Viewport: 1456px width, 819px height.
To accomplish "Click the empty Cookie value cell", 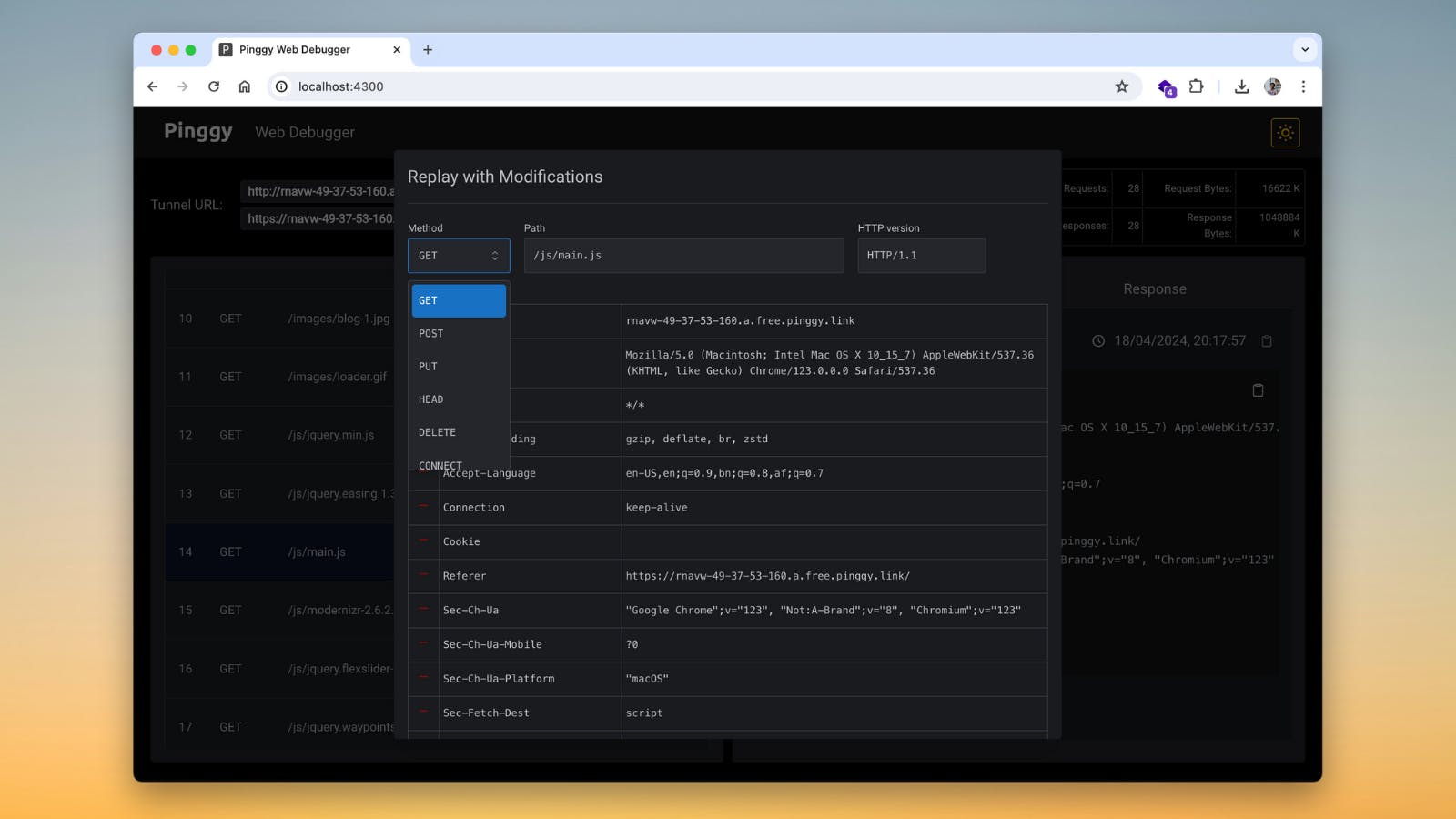I will pos(834,541).
